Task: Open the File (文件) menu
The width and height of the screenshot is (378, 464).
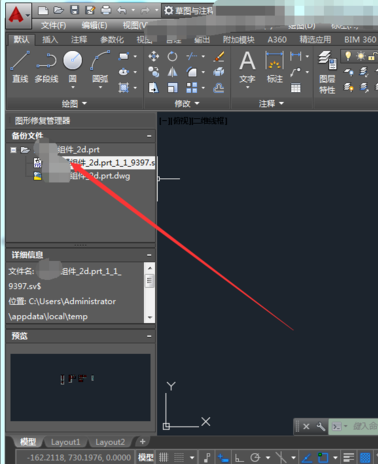Action: [x=53, y=25]
